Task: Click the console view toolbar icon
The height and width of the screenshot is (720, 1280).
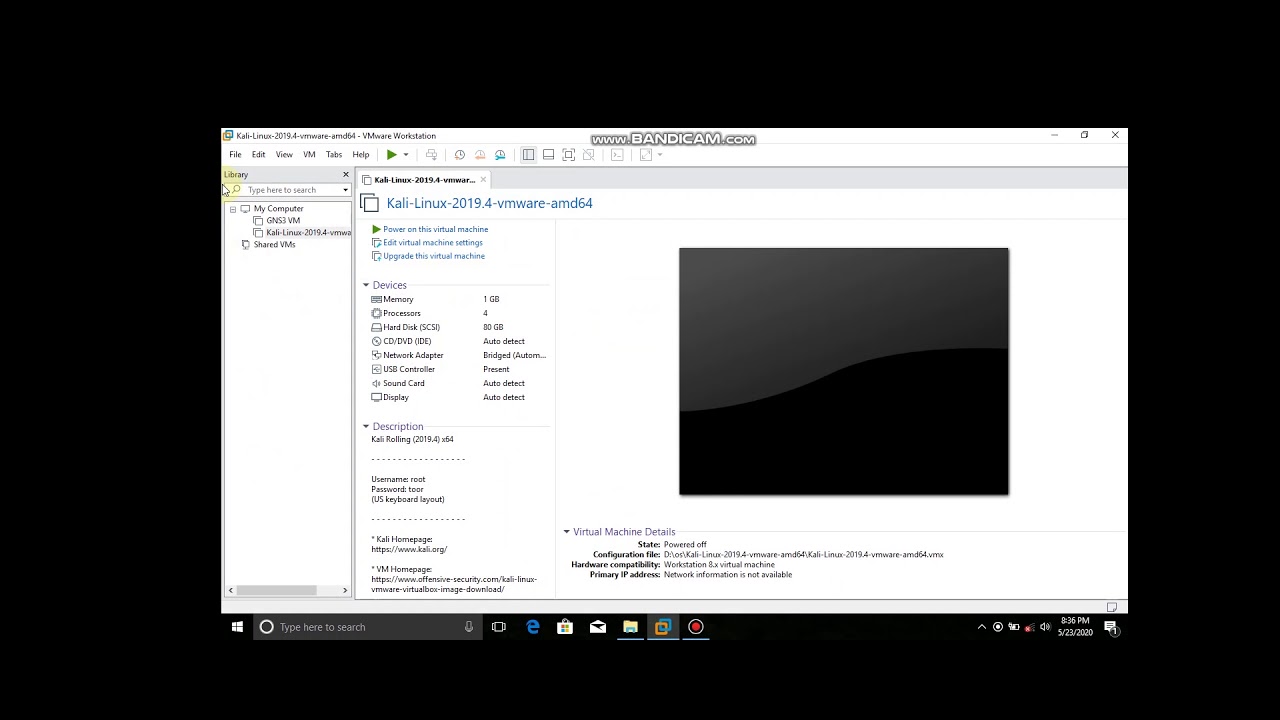Action: pos(617,155)
